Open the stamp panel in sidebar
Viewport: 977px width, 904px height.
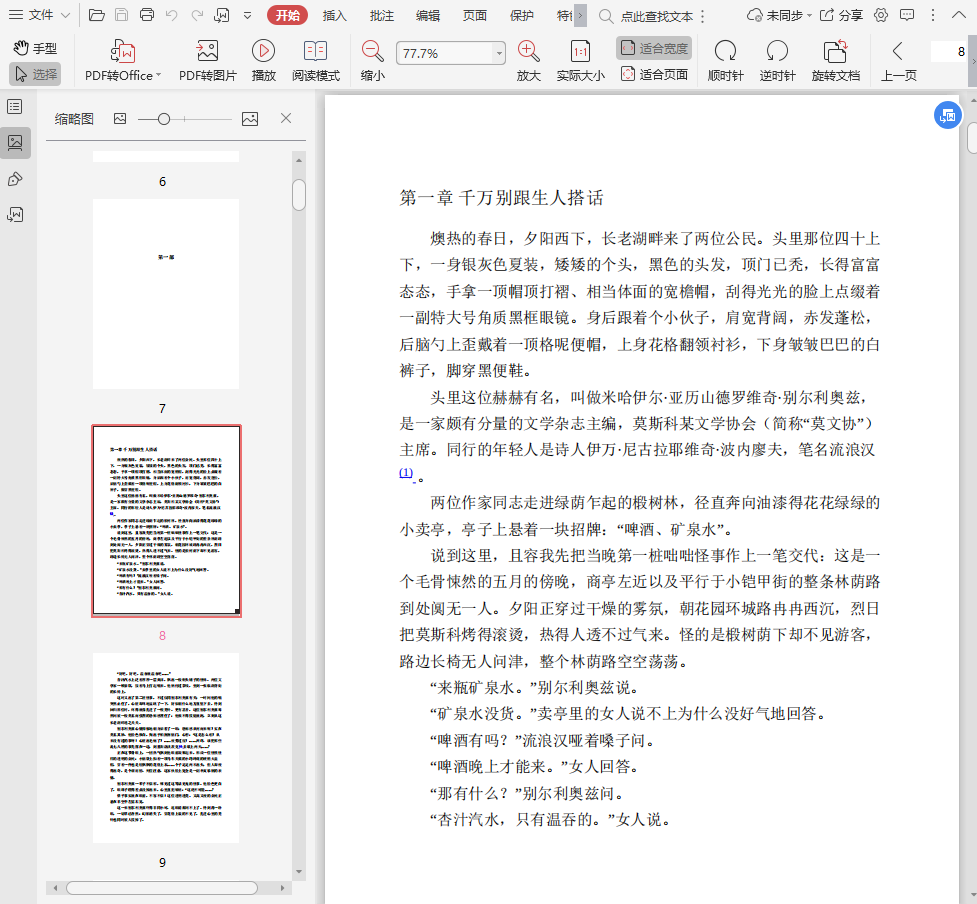point(15,179)
